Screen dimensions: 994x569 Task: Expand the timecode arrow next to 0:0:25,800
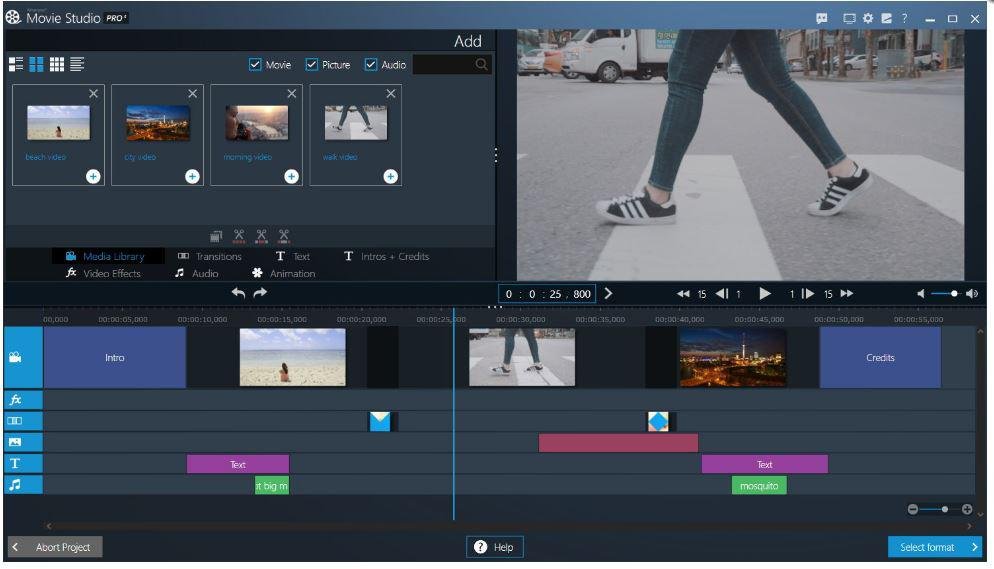(608, 294)
